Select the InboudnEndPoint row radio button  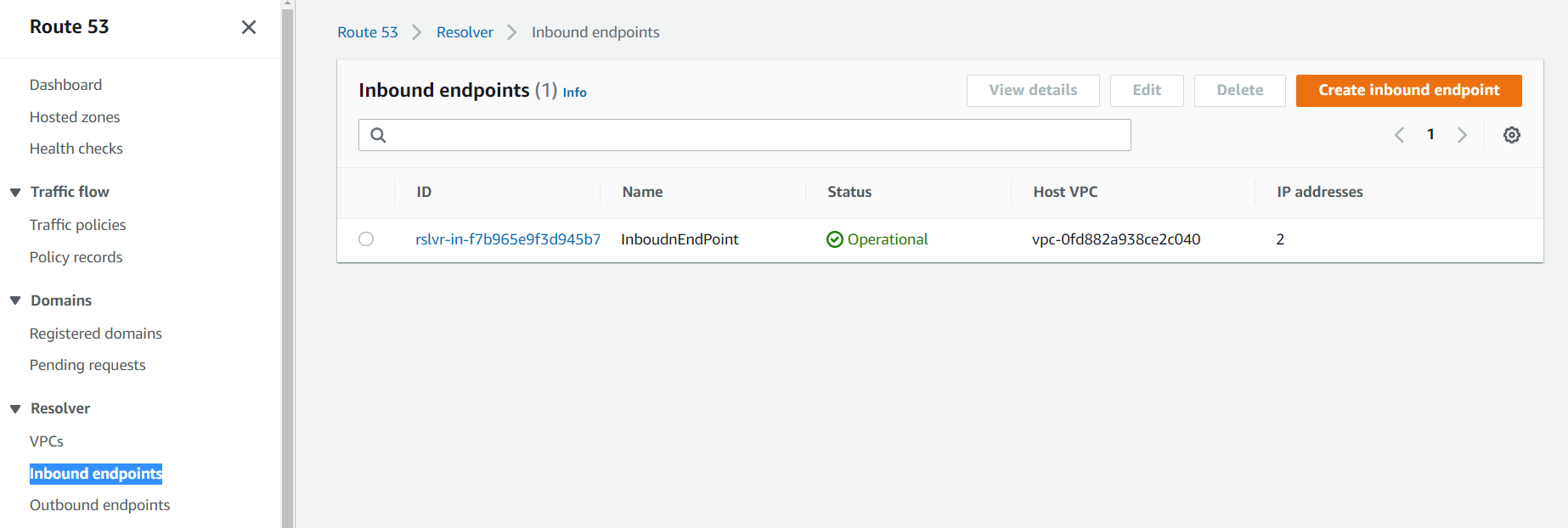[366, 239]
